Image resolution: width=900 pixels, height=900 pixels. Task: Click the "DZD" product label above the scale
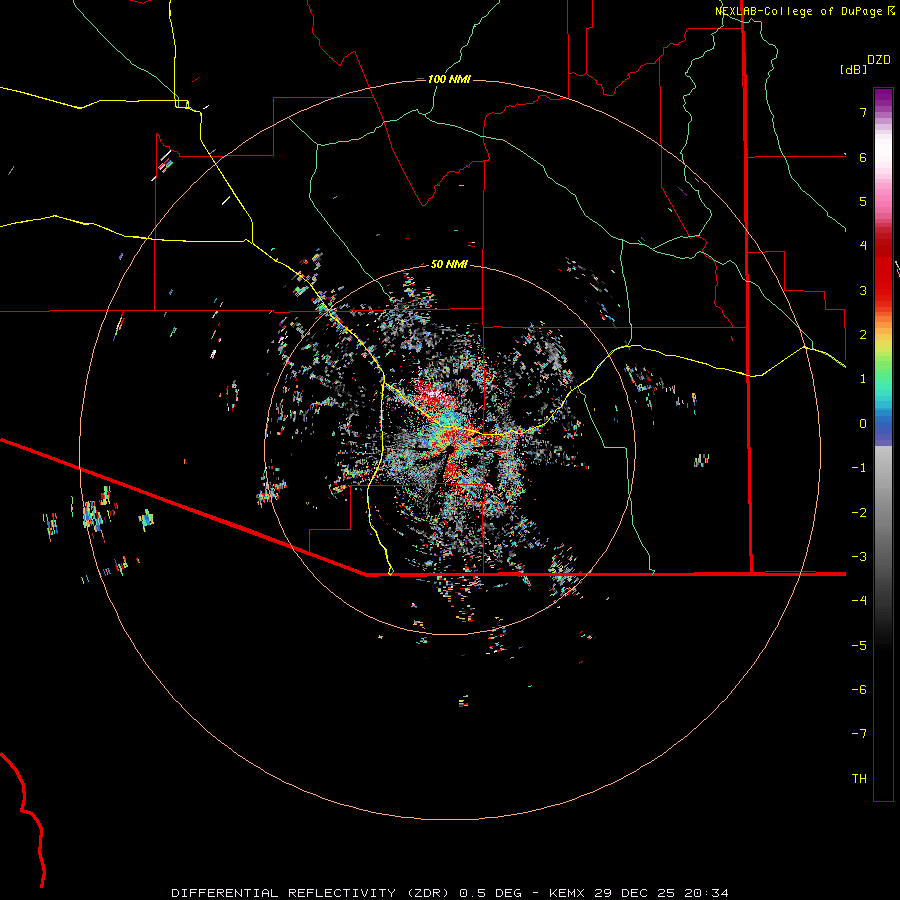pos(879,60)
